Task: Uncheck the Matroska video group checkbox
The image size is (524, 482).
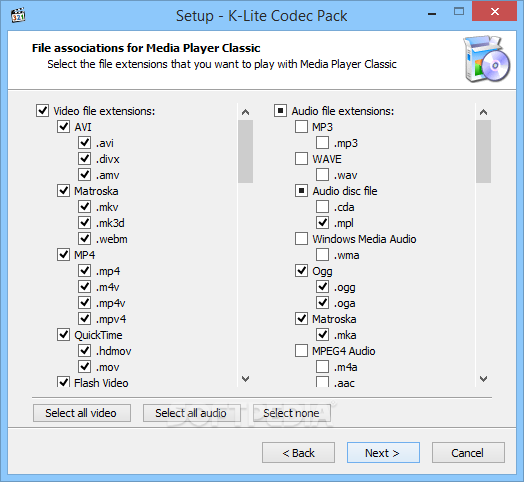Action: [63, 191]
